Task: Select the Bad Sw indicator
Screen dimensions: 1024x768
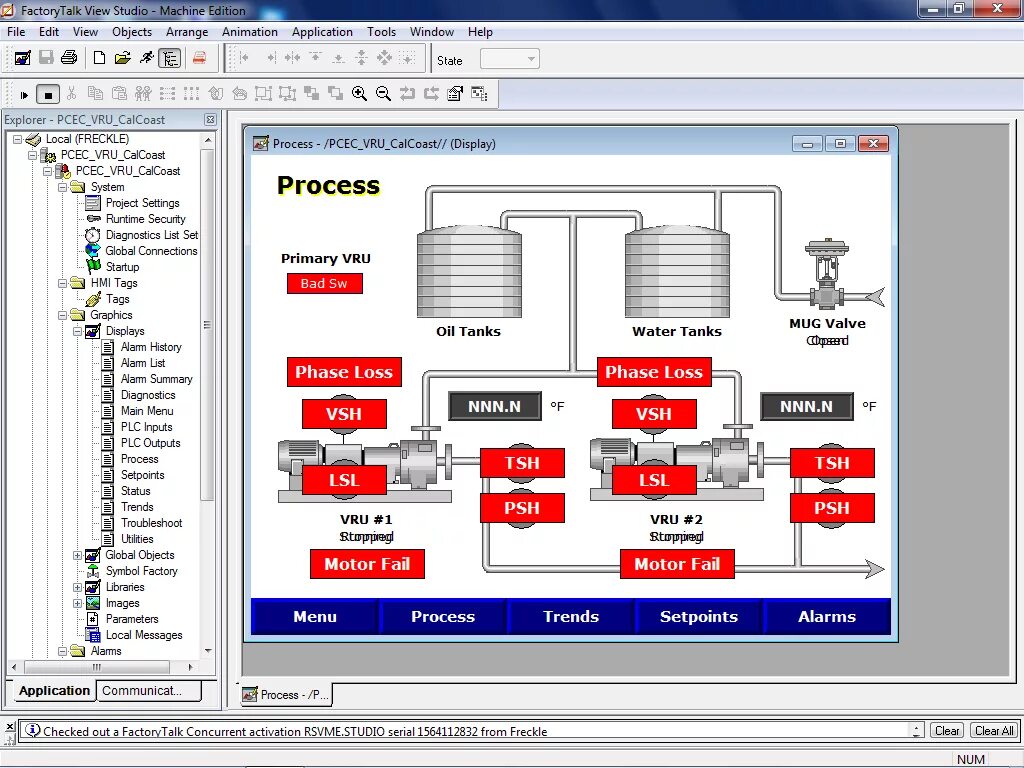Action: [325, 283]
